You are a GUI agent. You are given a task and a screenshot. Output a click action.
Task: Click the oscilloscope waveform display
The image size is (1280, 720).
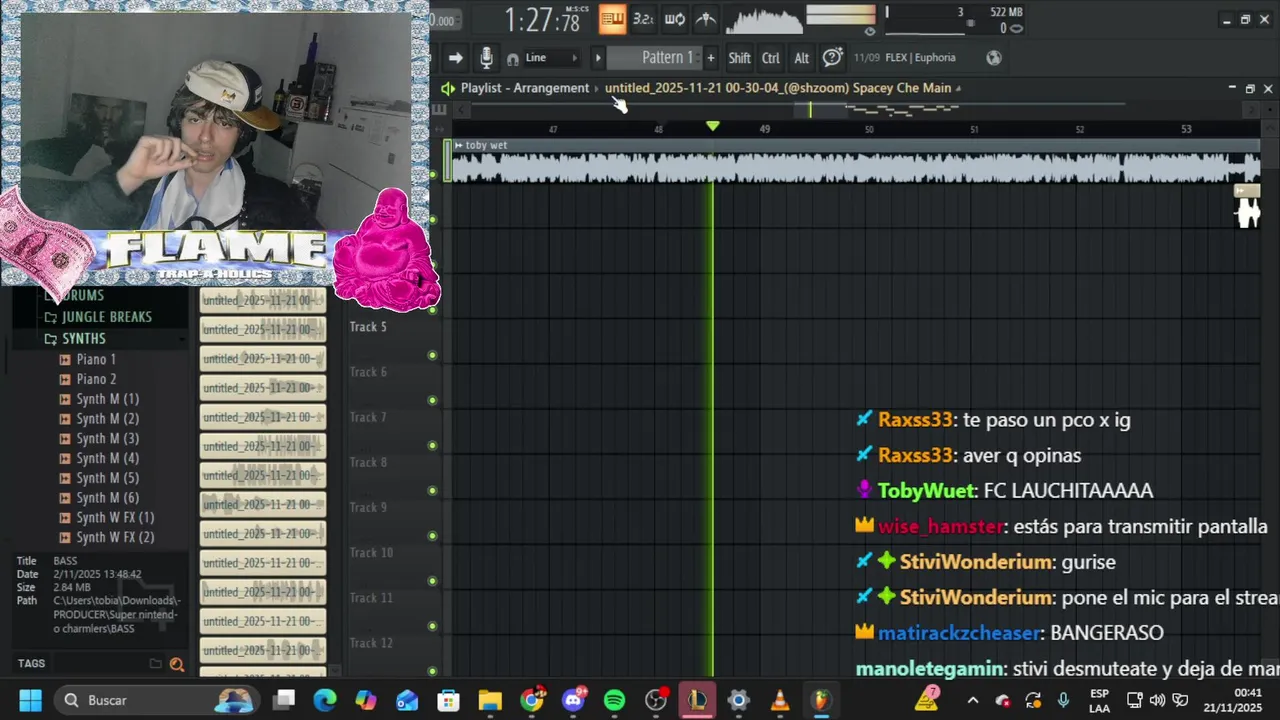pyautogui.click(x=763, y=20)
